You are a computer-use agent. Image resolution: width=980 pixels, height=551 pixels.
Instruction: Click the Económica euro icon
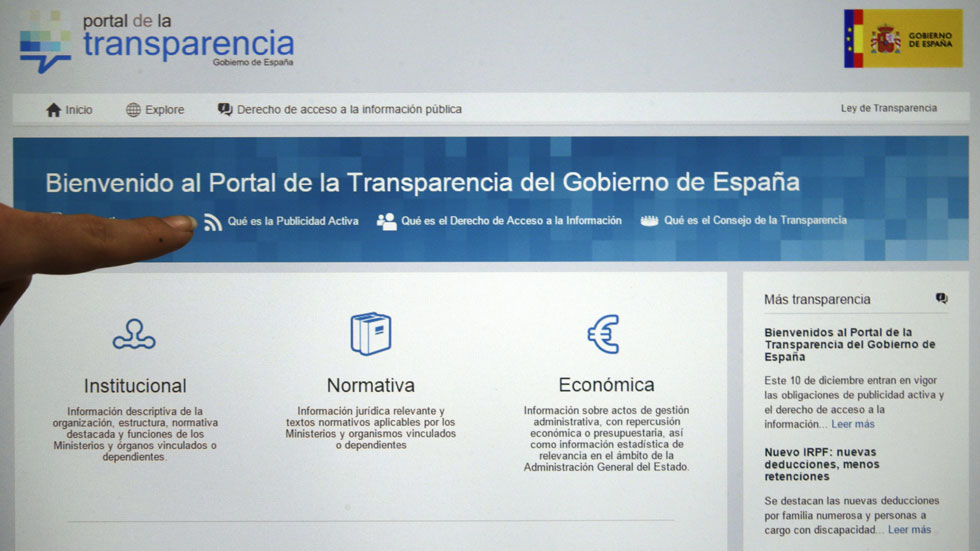(604, 334)
